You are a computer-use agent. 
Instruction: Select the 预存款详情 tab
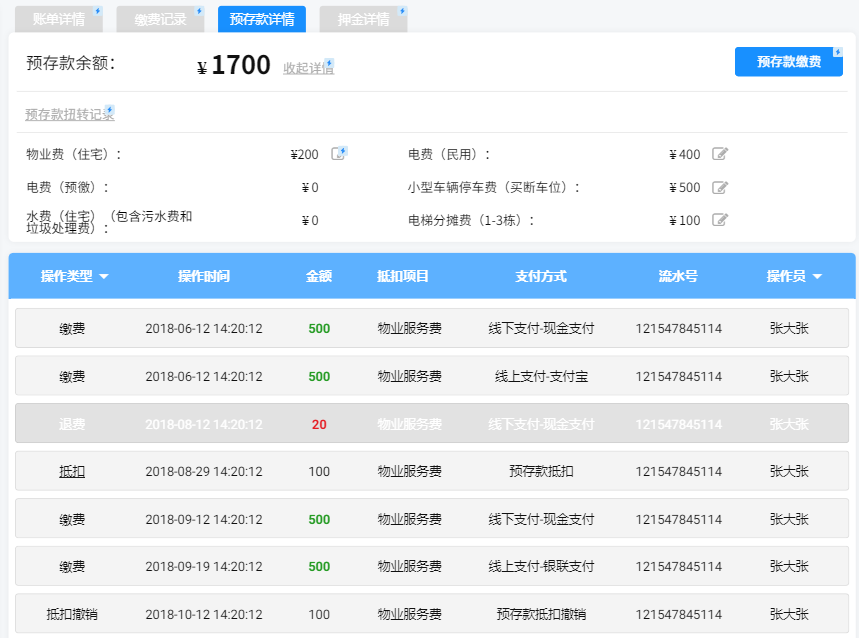pyautogui.click(x=261, y=19)
